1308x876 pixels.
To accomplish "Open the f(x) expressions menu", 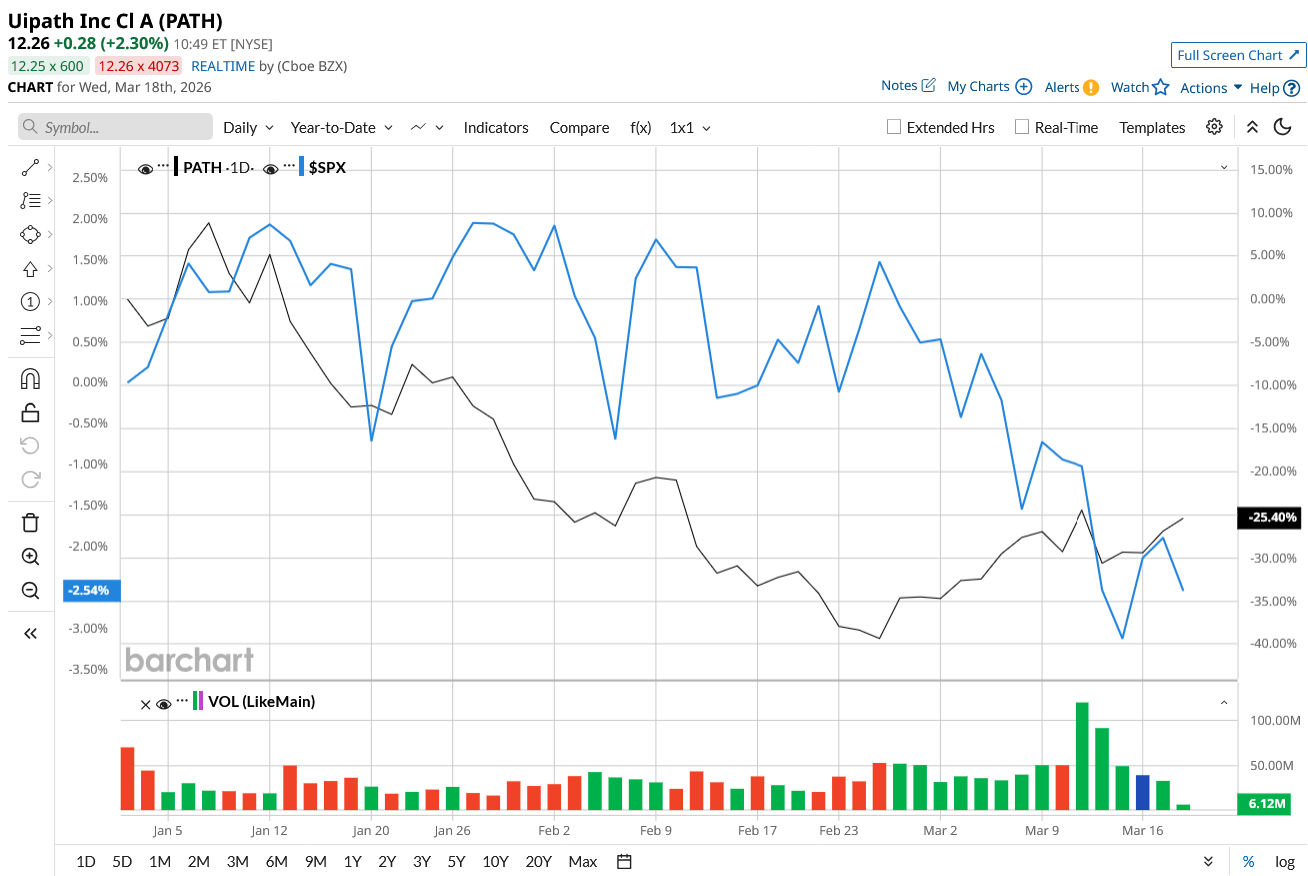I will click(640, 127).
